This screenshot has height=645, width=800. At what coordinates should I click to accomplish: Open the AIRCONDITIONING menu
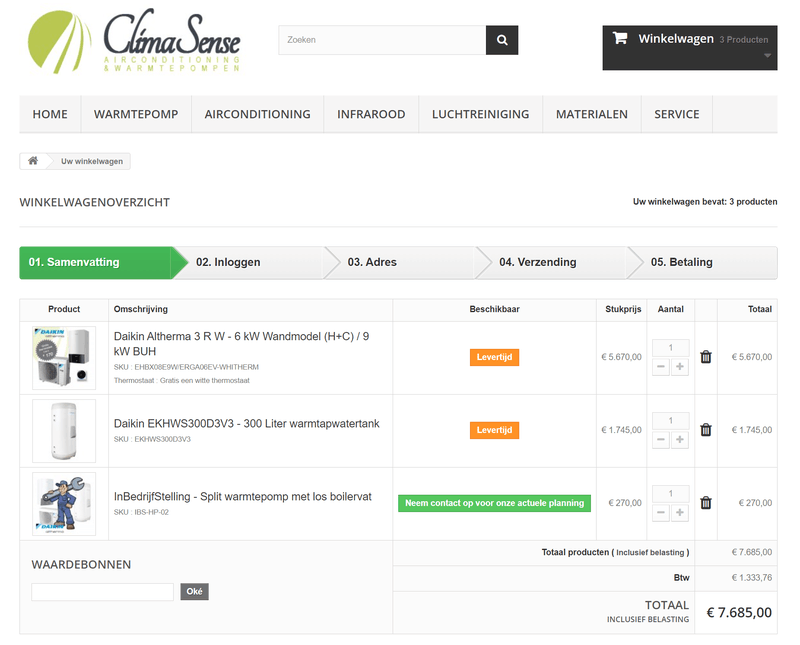coord(258,114)
